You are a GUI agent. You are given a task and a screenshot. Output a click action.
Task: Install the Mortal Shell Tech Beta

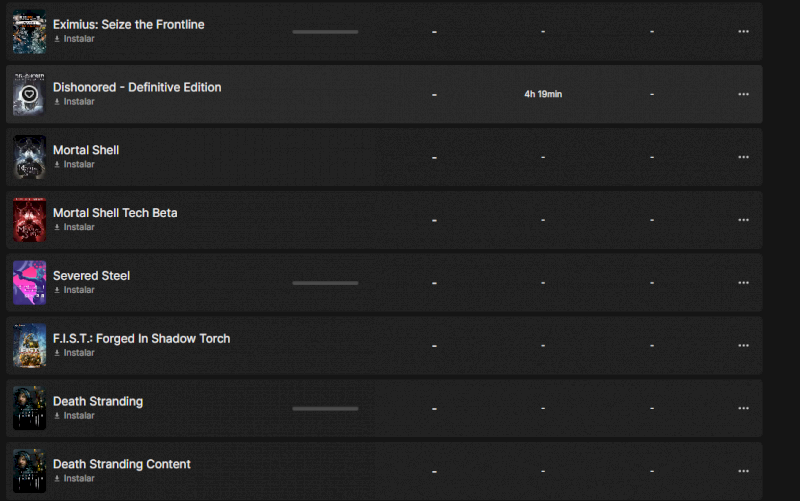[74, 227]
